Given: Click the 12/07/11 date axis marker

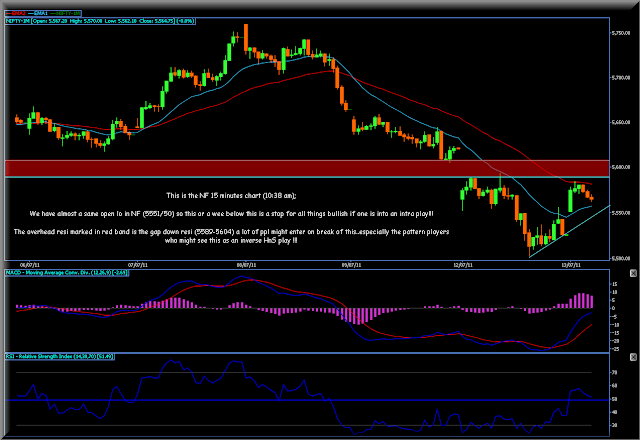Looking at the screenshot, I should (463, 265).
